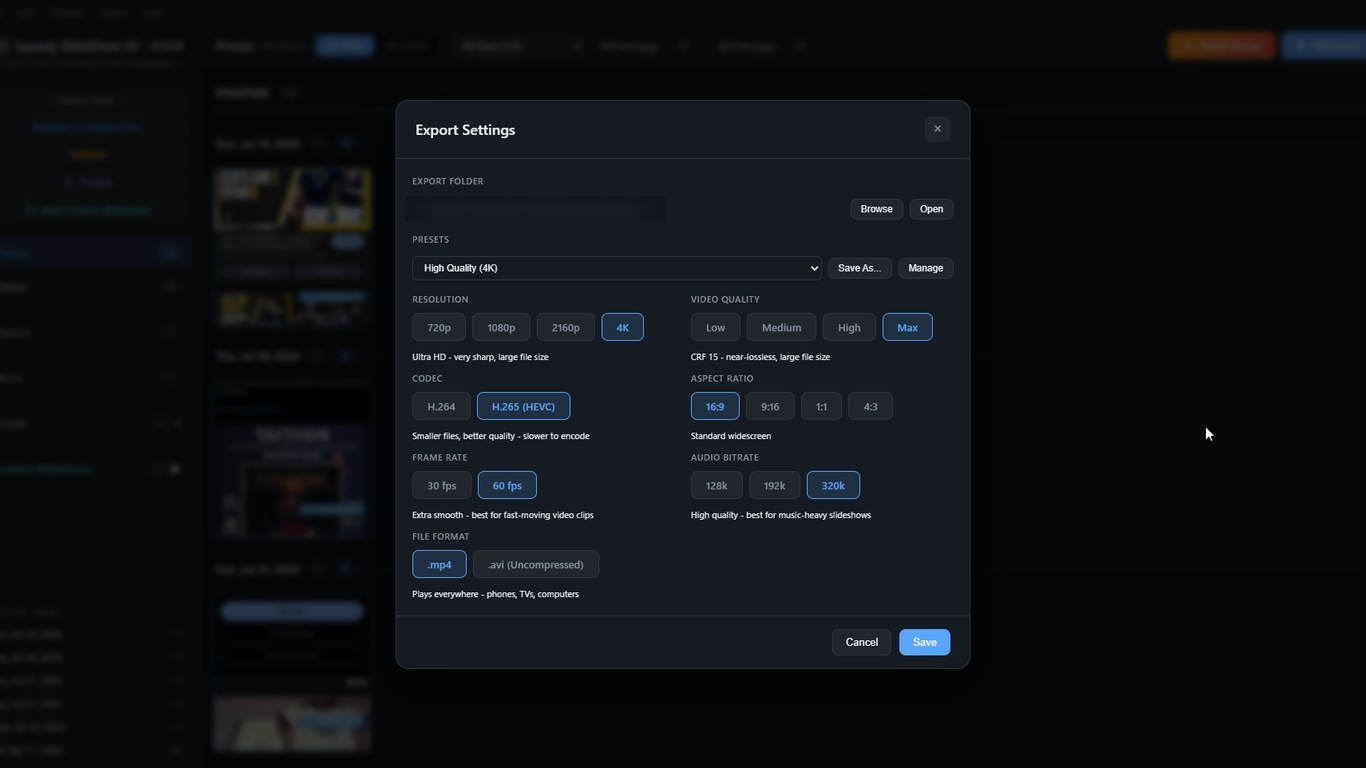Screen dimensions: 1366x768
Task: Select 720p resolution
Action: click(439, 327)
